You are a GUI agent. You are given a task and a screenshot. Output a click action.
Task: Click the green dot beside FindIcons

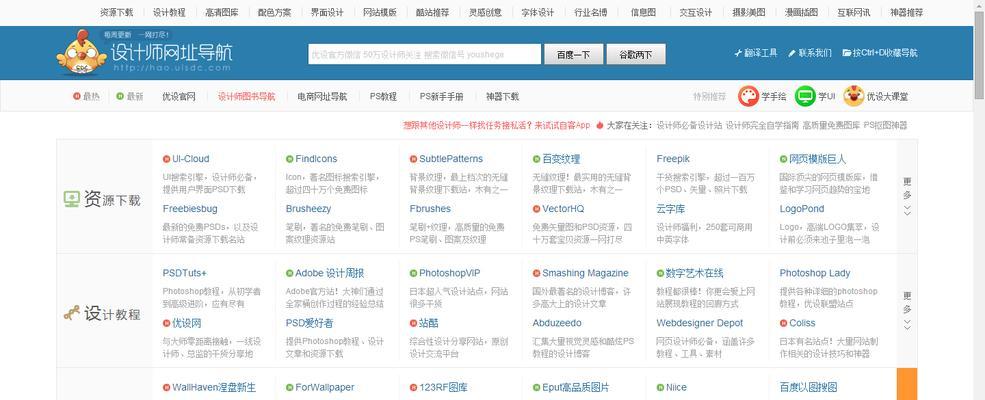tap(290, 159)
